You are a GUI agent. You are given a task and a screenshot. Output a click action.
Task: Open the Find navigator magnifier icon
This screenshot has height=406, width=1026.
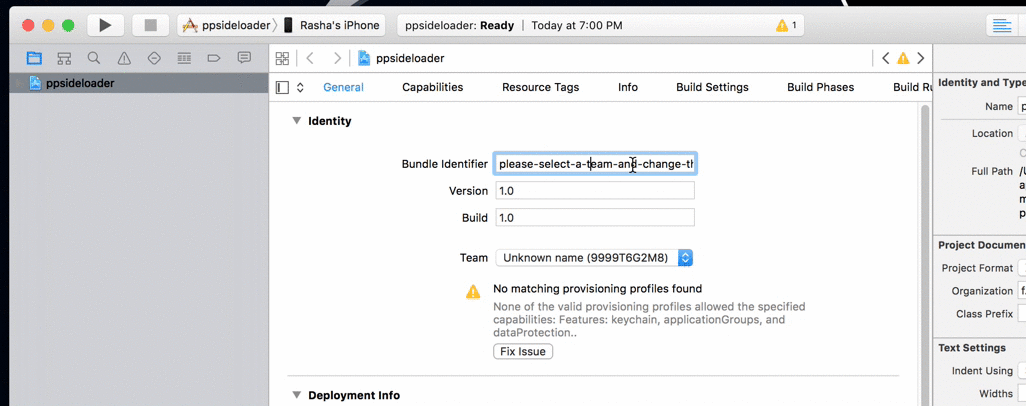pos(94,59)
